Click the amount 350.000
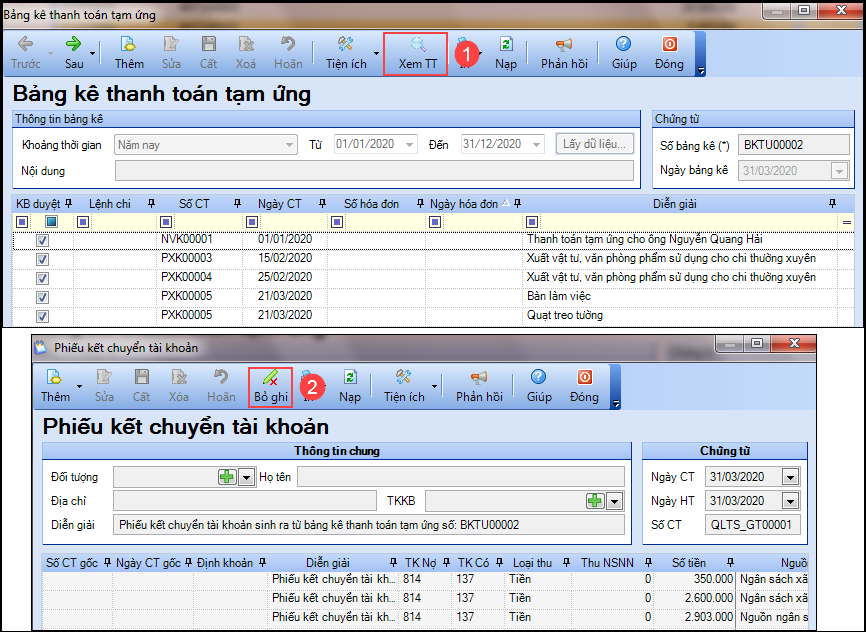Image resolution: width=866 pixels, height=632 pixels. [713, 579]
